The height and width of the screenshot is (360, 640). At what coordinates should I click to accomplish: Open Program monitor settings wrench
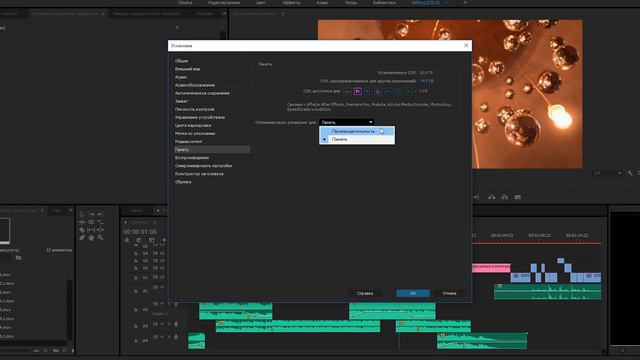(630, 173)
